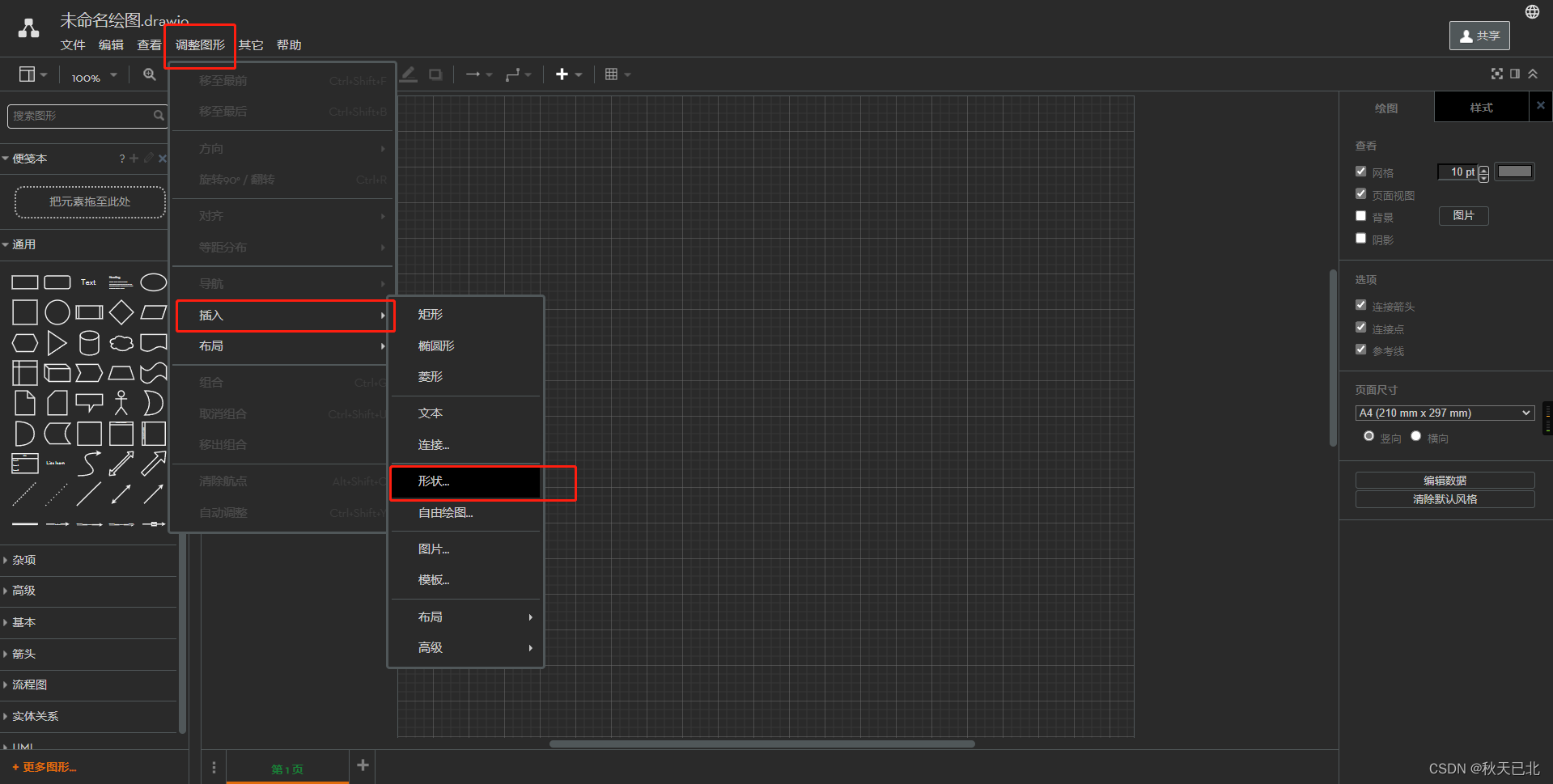Open the 更多图形... link
This screenshot has width=1553, height=784.
[x=45, y=767]
